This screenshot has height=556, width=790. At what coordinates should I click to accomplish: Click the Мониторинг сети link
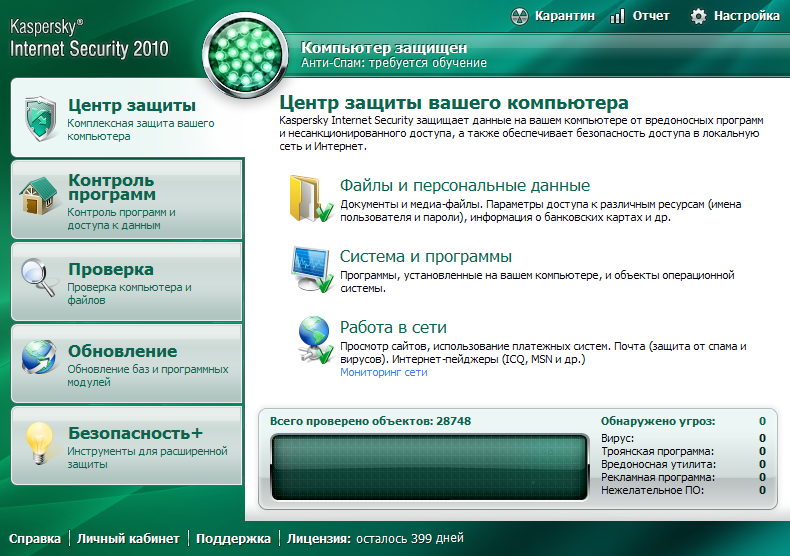coord(383,372)
